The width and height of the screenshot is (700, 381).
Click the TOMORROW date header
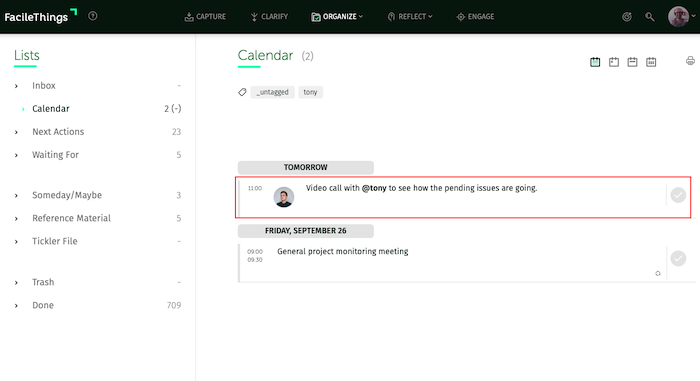click(306, 167)
